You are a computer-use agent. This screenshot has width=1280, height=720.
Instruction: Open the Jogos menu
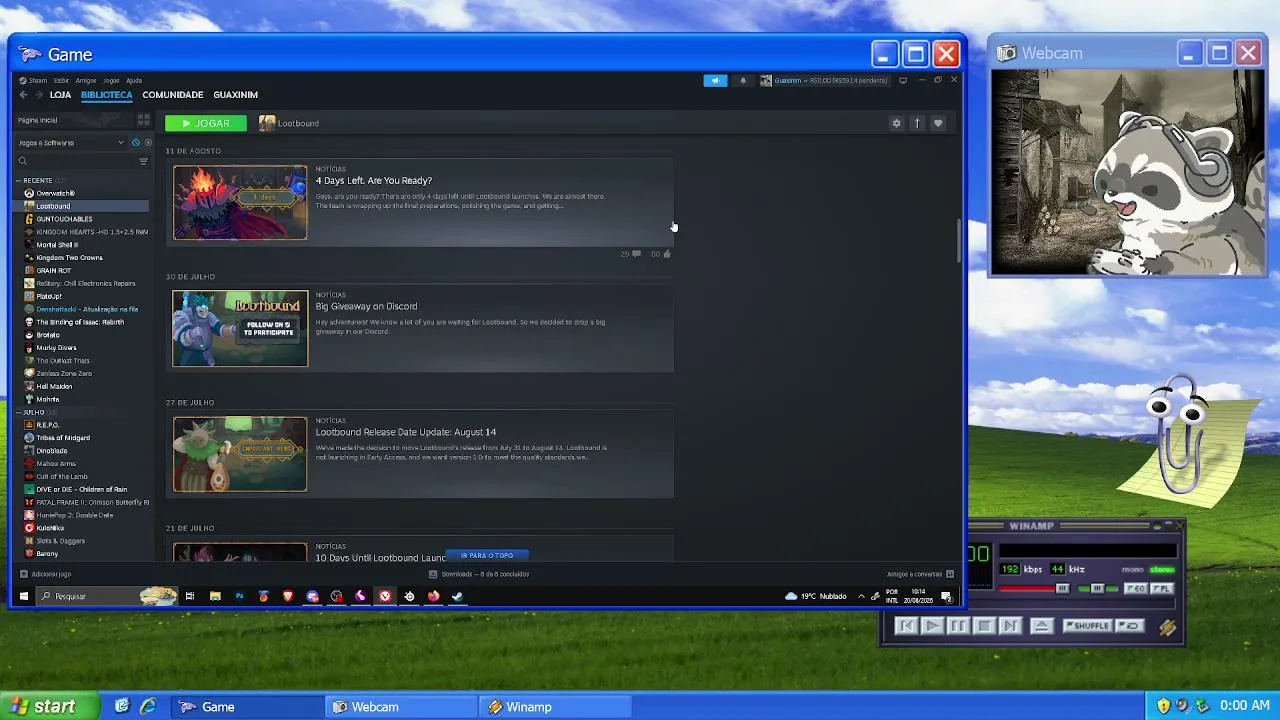click(x=111, y=80)
